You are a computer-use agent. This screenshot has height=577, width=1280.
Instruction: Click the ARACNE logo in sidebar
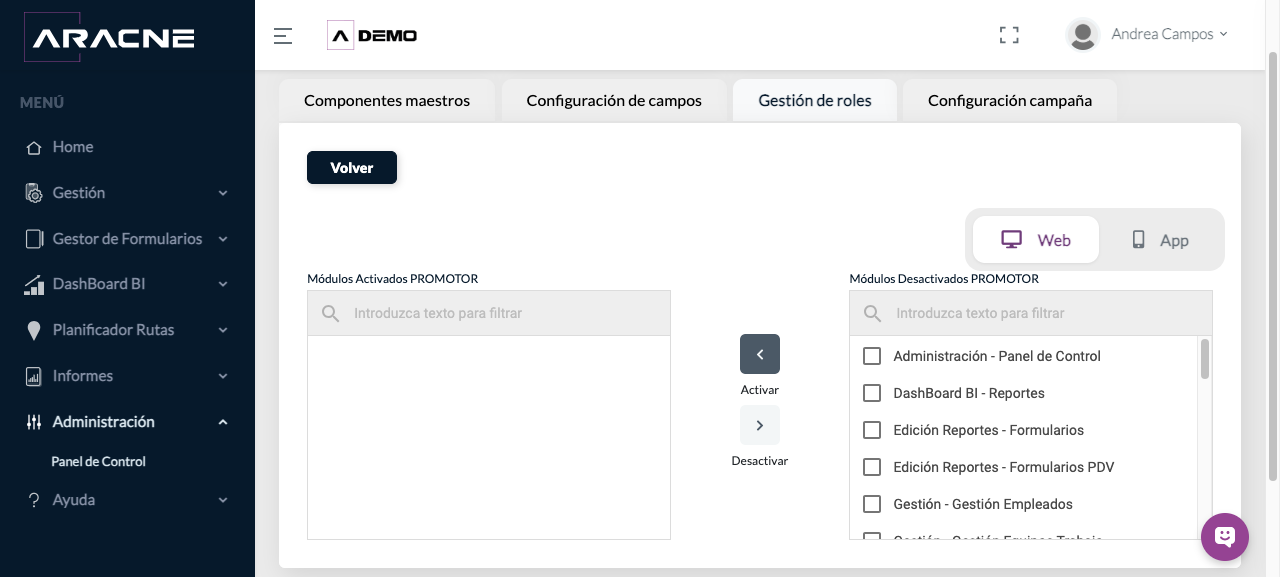coord(109,38)
